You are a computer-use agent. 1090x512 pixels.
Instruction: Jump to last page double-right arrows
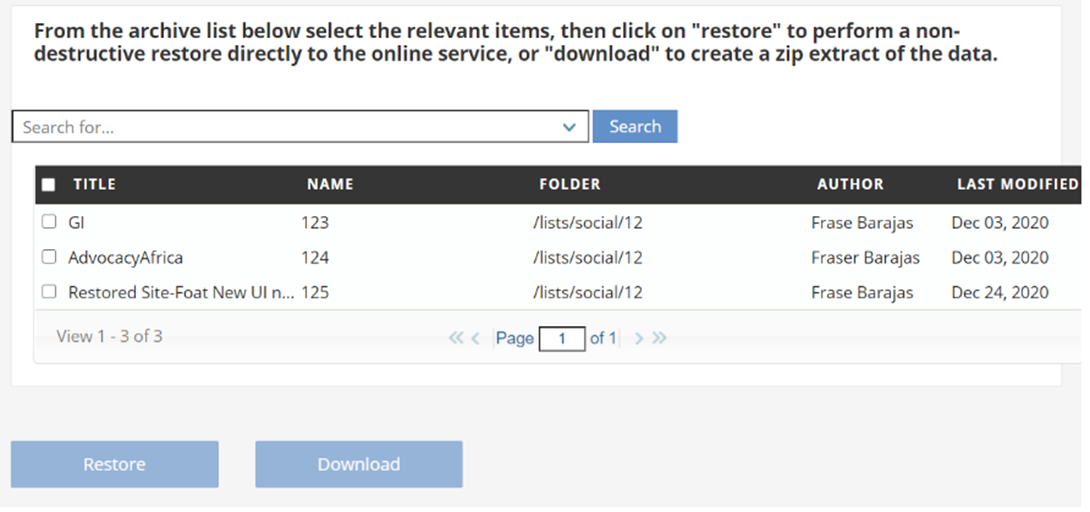click(x=659, y=338)
